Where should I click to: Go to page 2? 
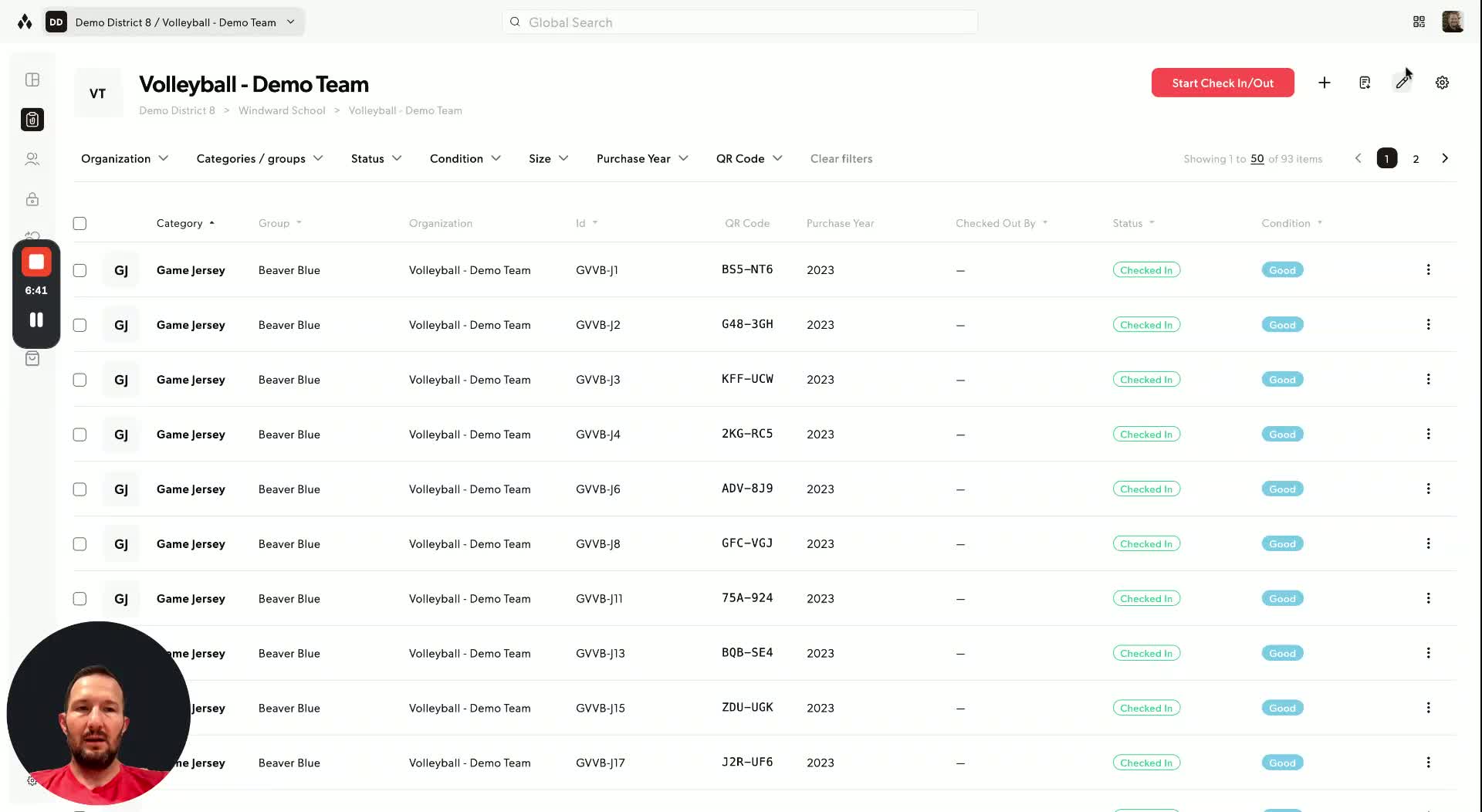click(x=1416, y=159)
